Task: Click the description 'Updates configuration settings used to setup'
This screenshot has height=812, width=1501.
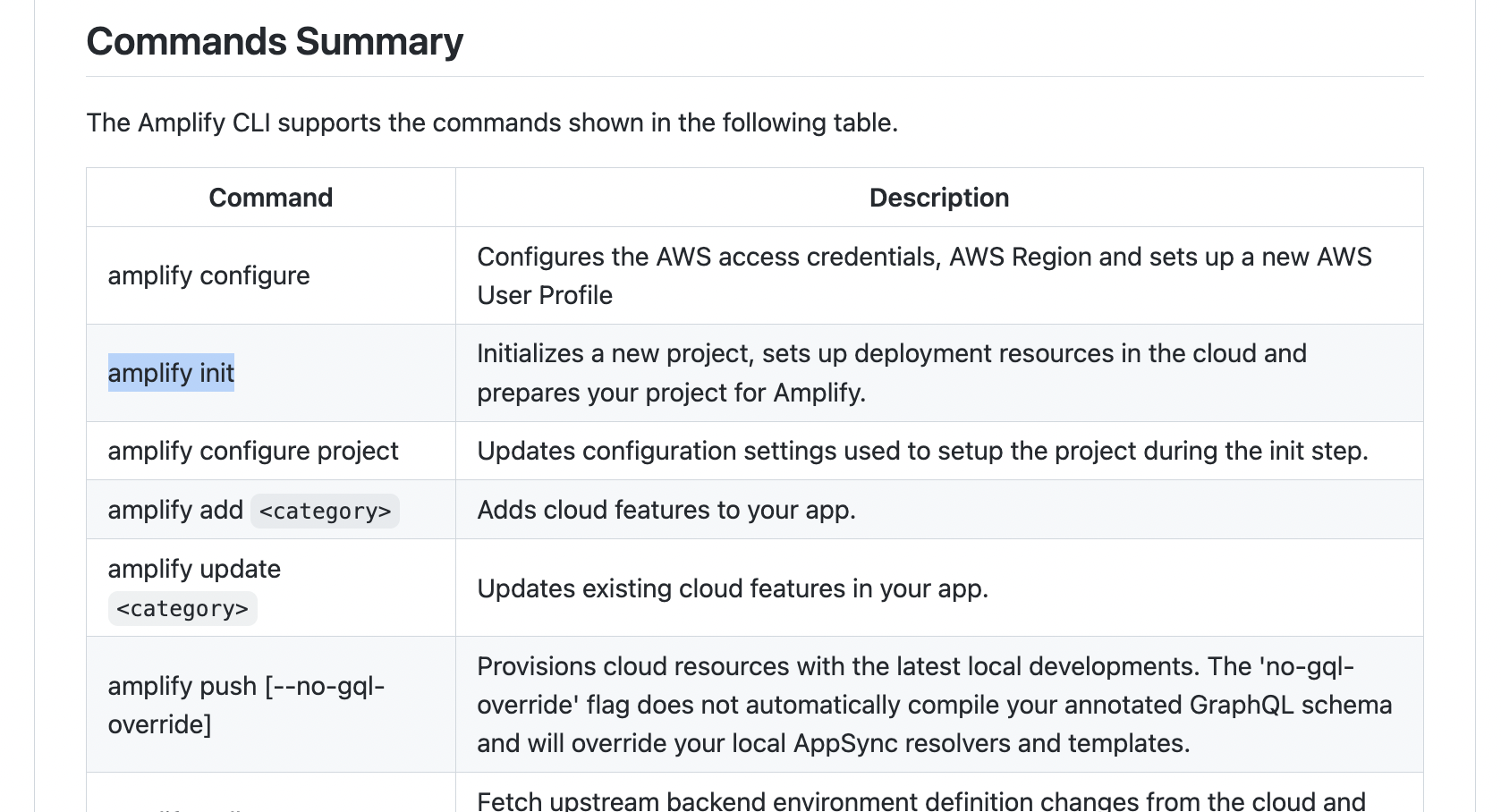Action: [923, 451]
